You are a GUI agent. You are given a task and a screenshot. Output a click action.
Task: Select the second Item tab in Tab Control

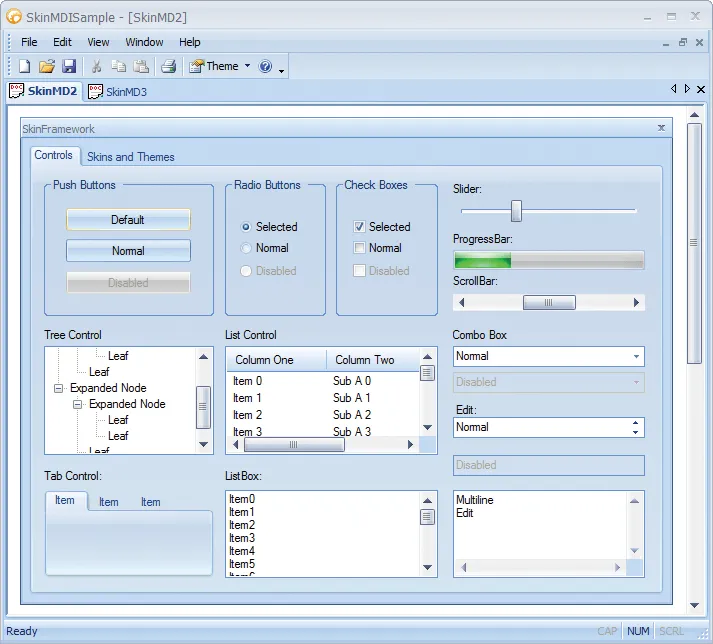pyautogui.click(x=108, y=502)
